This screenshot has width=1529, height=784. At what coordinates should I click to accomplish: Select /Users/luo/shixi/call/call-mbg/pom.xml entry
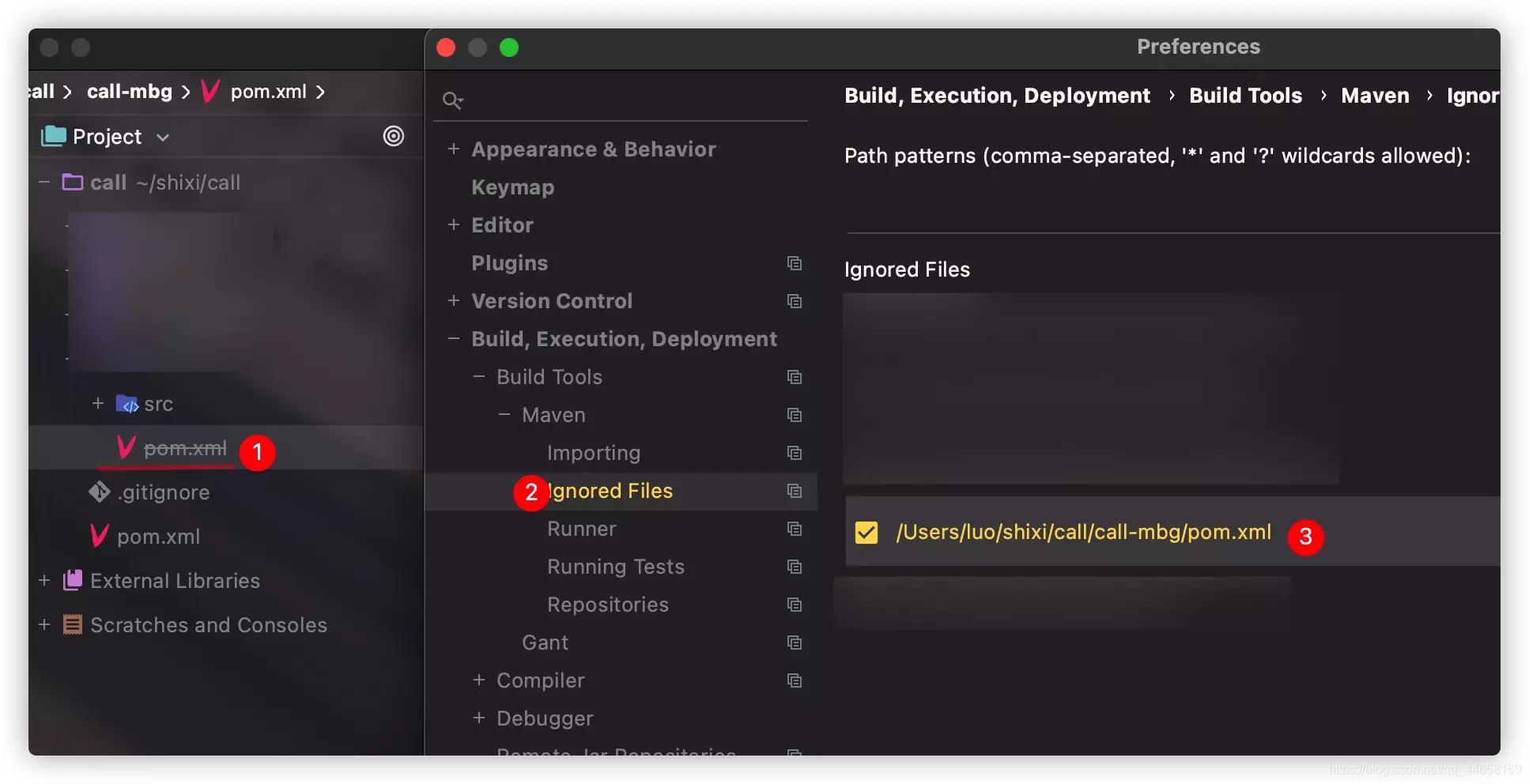[1083, 532]
